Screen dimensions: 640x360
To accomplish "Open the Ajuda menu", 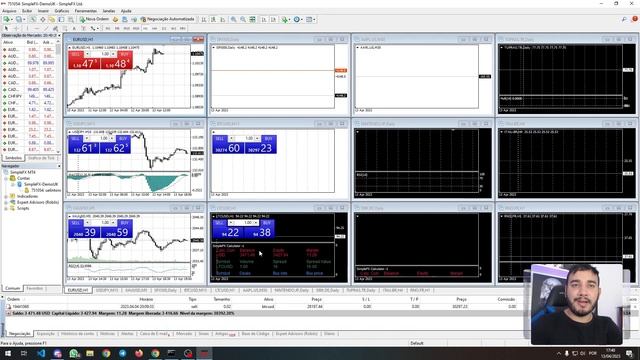I will [x=126, y=11].
